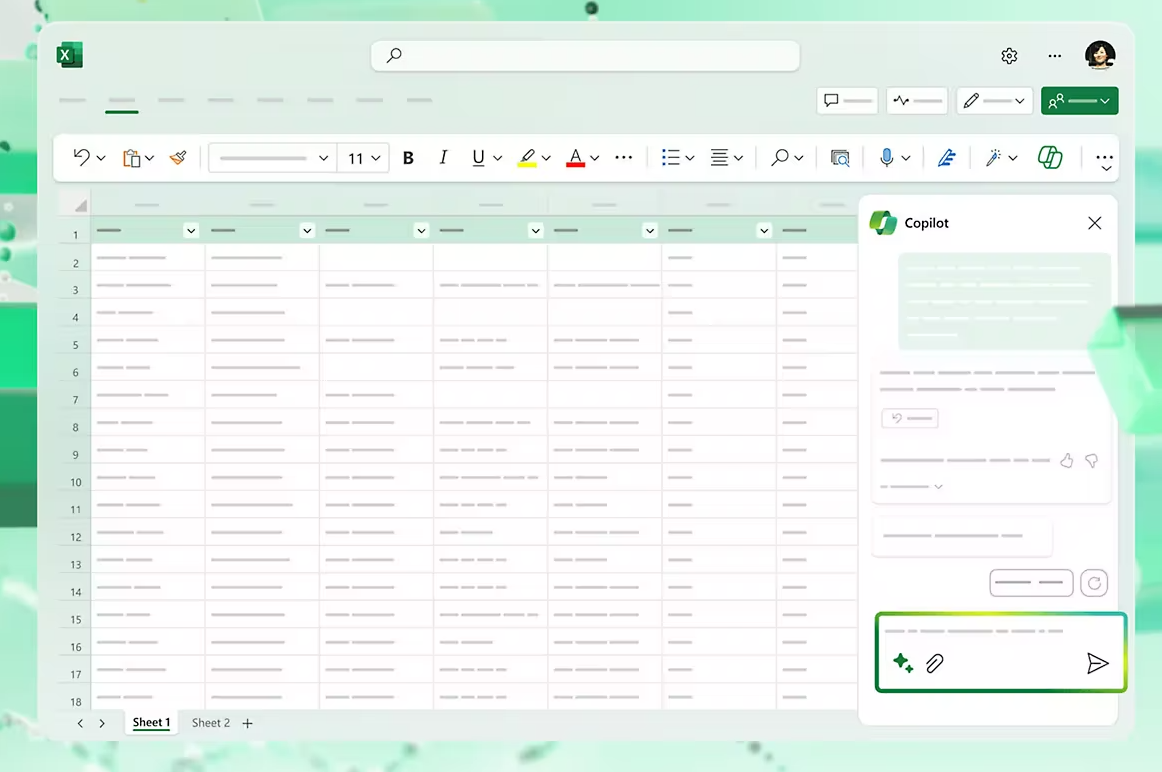Click the microphone Dictate icon
Screen dimensions: 1162x772
coord(886,157)
